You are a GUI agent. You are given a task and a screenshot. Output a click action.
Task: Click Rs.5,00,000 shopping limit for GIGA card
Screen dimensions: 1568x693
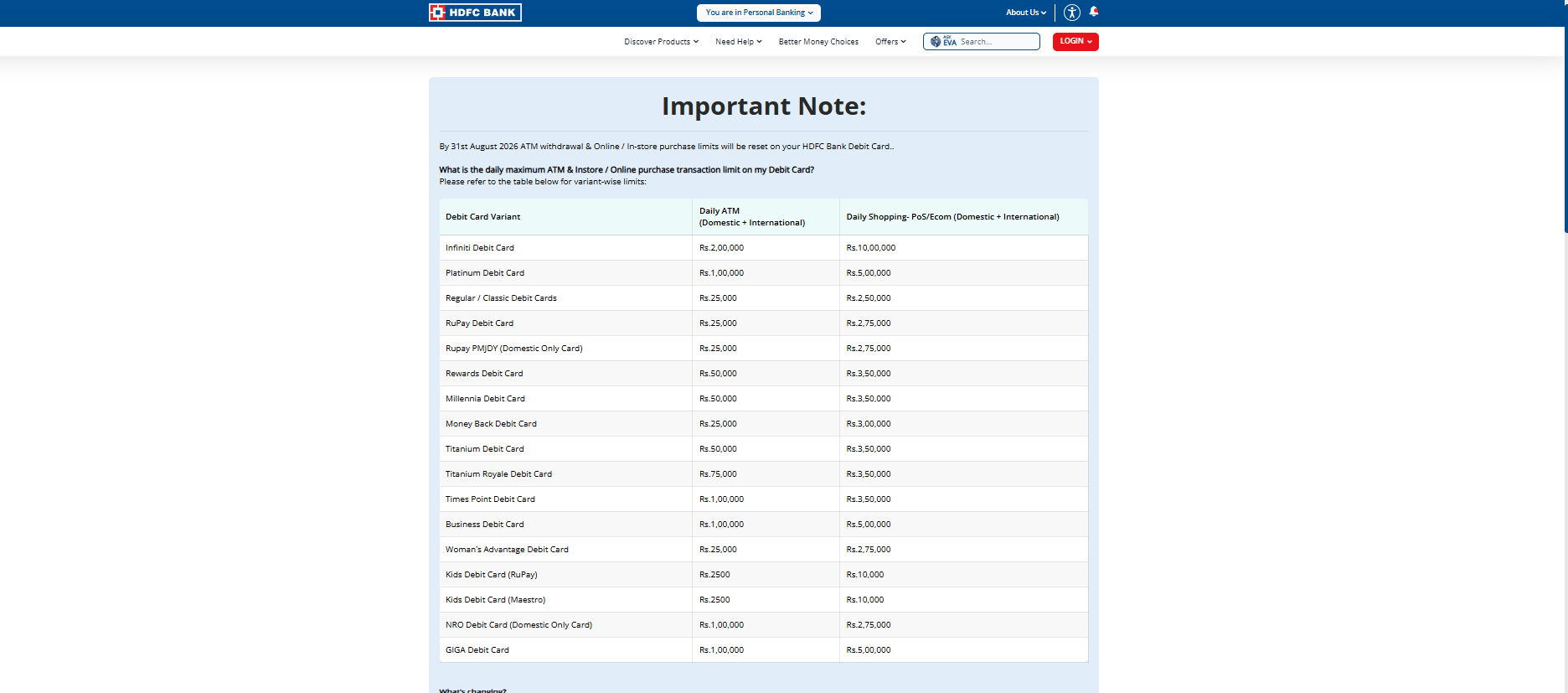[x=868, y=650]
